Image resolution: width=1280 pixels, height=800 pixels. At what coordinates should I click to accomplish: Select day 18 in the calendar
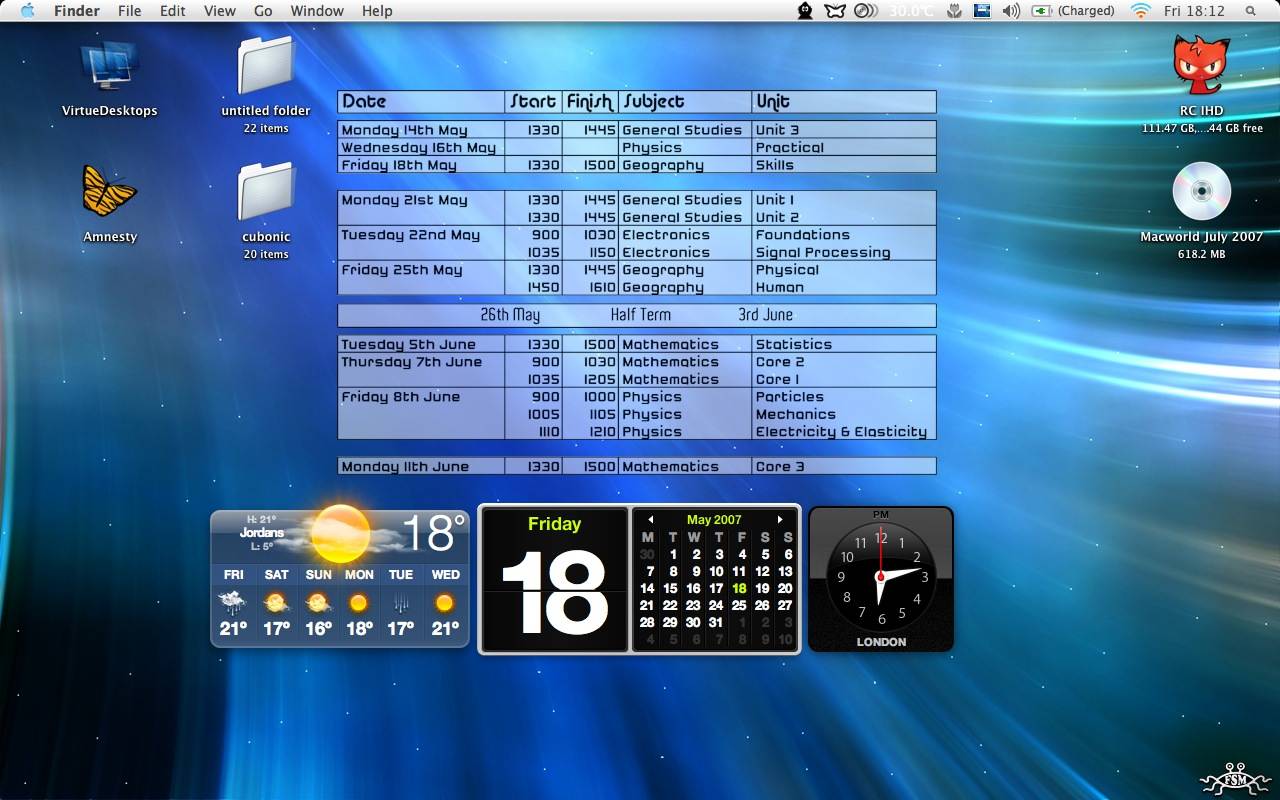pyautogui.click(x=739, y=588)
